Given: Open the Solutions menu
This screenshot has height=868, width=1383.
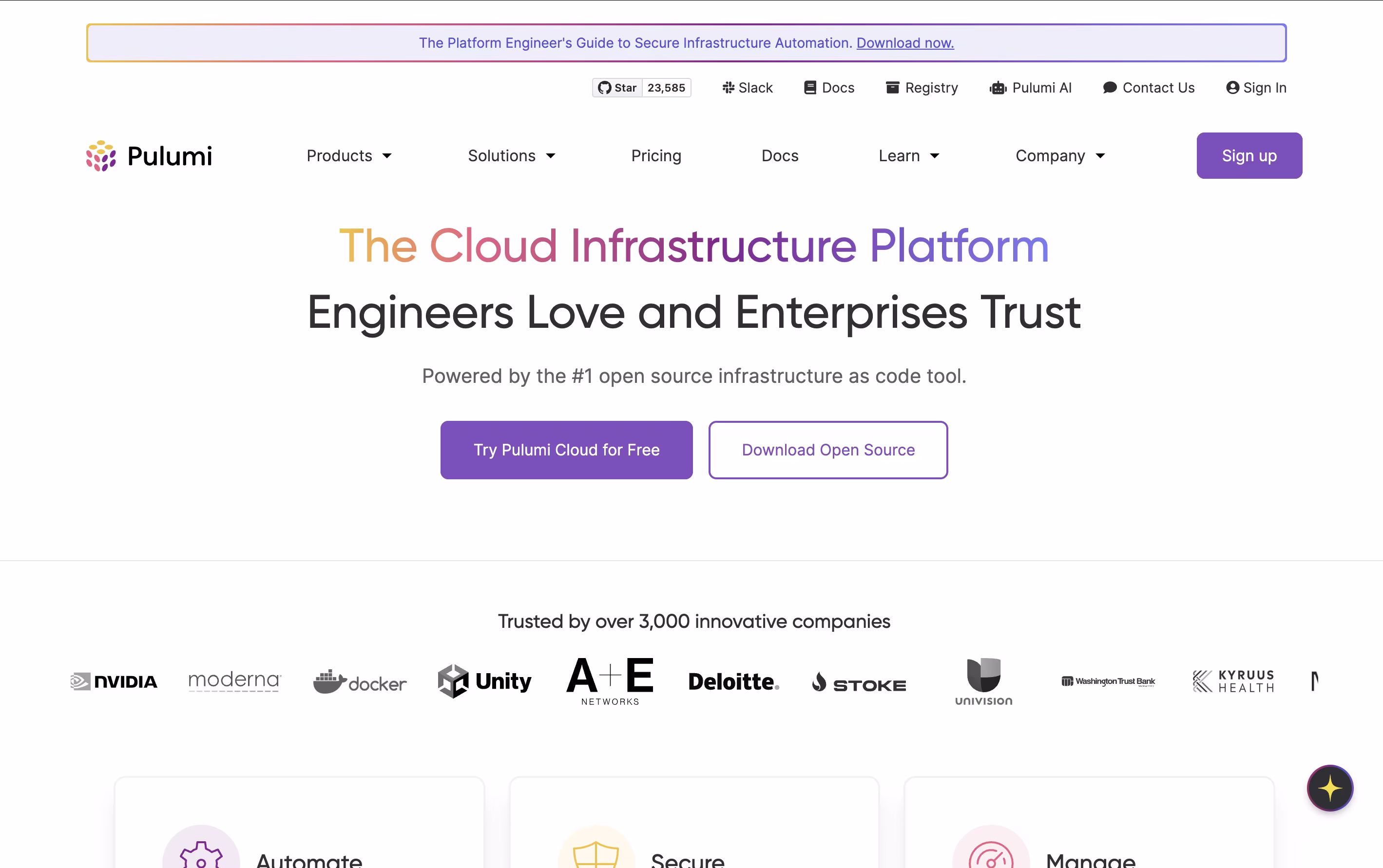Looking at the screenshot, I should coord(512,155).
